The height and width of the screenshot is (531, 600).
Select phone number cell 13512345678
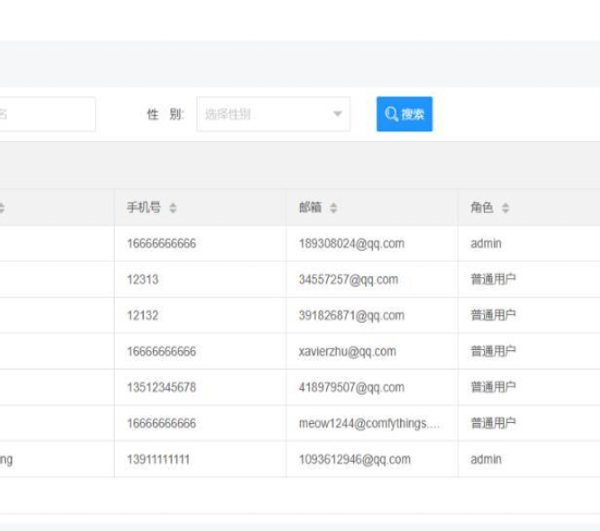161,387
